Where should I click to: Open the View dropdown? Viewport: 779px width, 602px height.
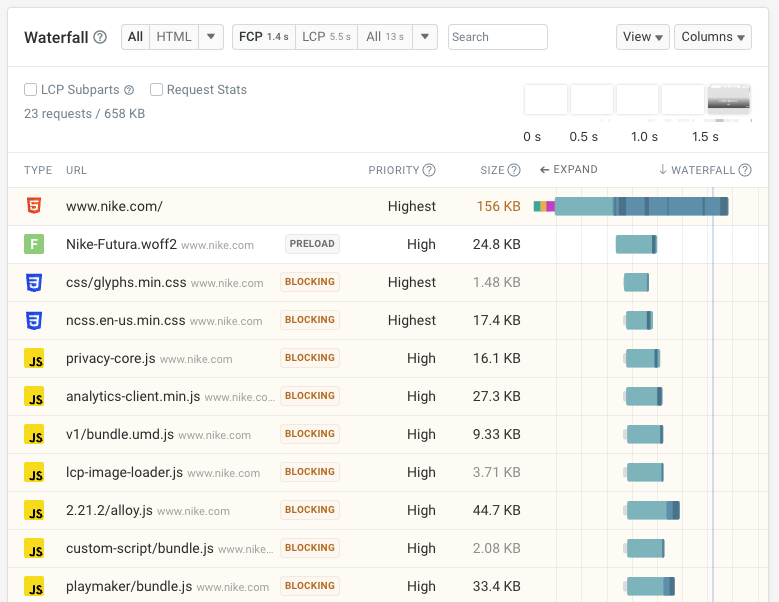[643, 37]
